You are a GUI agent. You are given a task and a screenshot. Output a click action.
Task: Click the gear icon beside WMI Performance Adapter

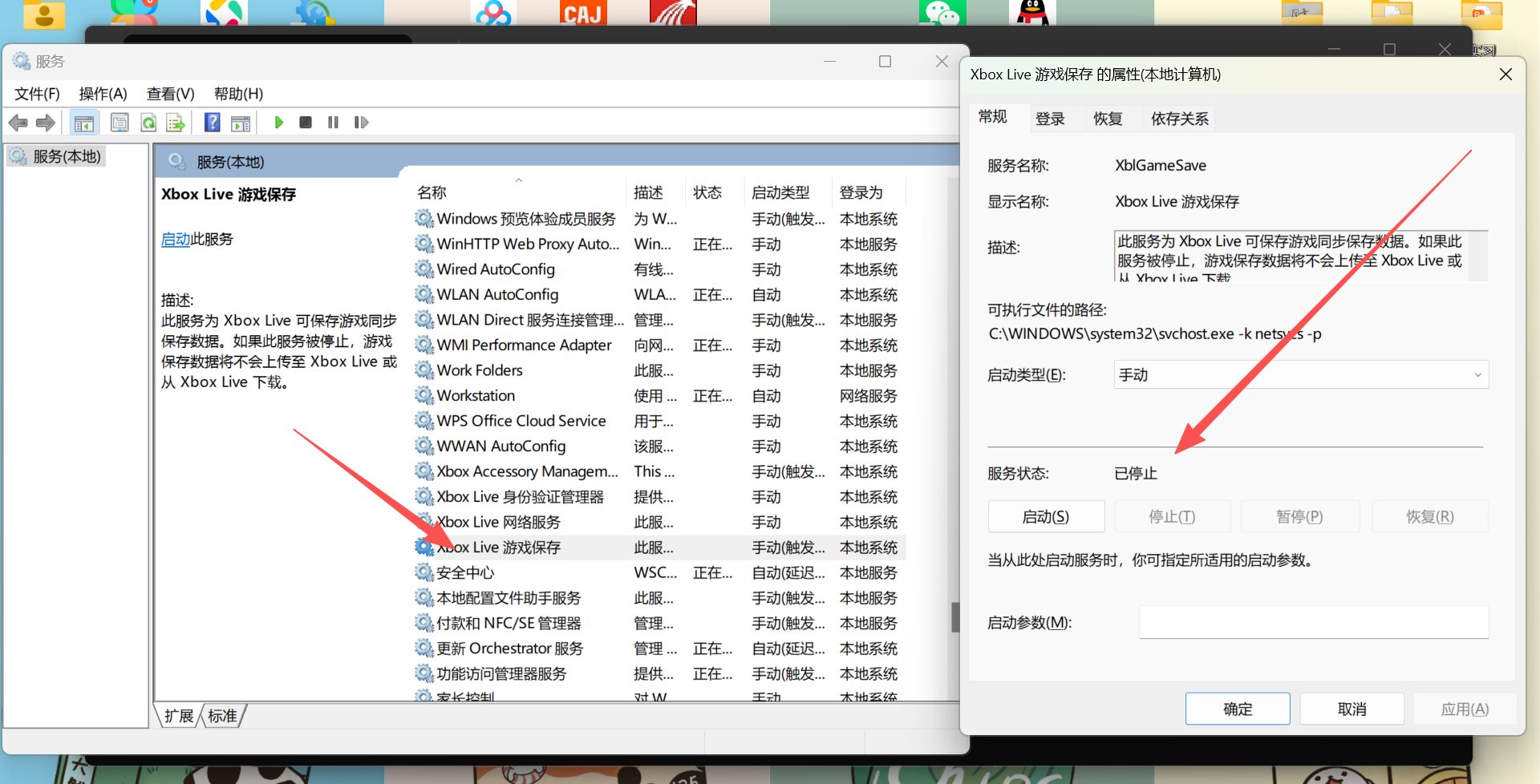424,345
